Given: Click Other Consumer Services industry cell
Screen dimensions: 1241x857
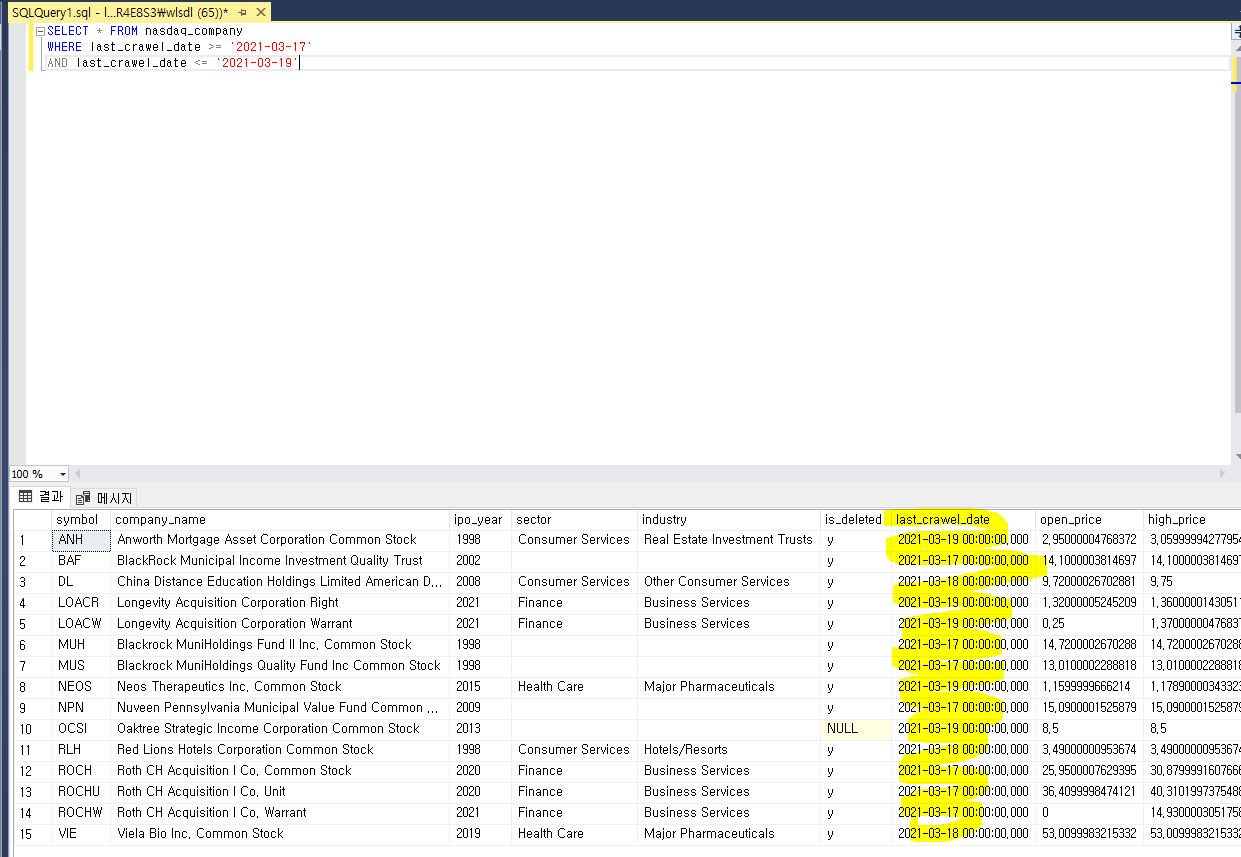Looking at the screenshot, I should tap(728, 582).
